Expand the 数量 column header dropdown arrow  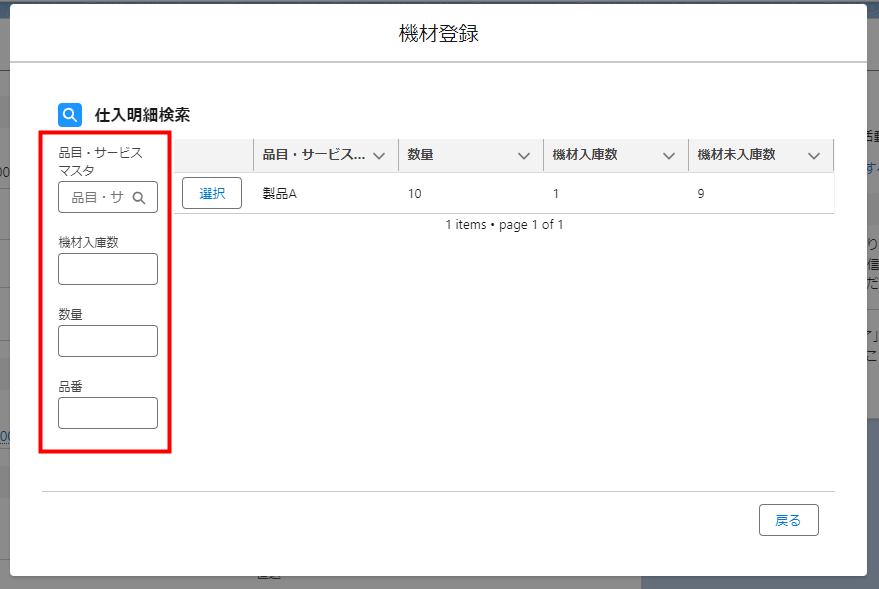pyautogui.click(x=524, y=156)
